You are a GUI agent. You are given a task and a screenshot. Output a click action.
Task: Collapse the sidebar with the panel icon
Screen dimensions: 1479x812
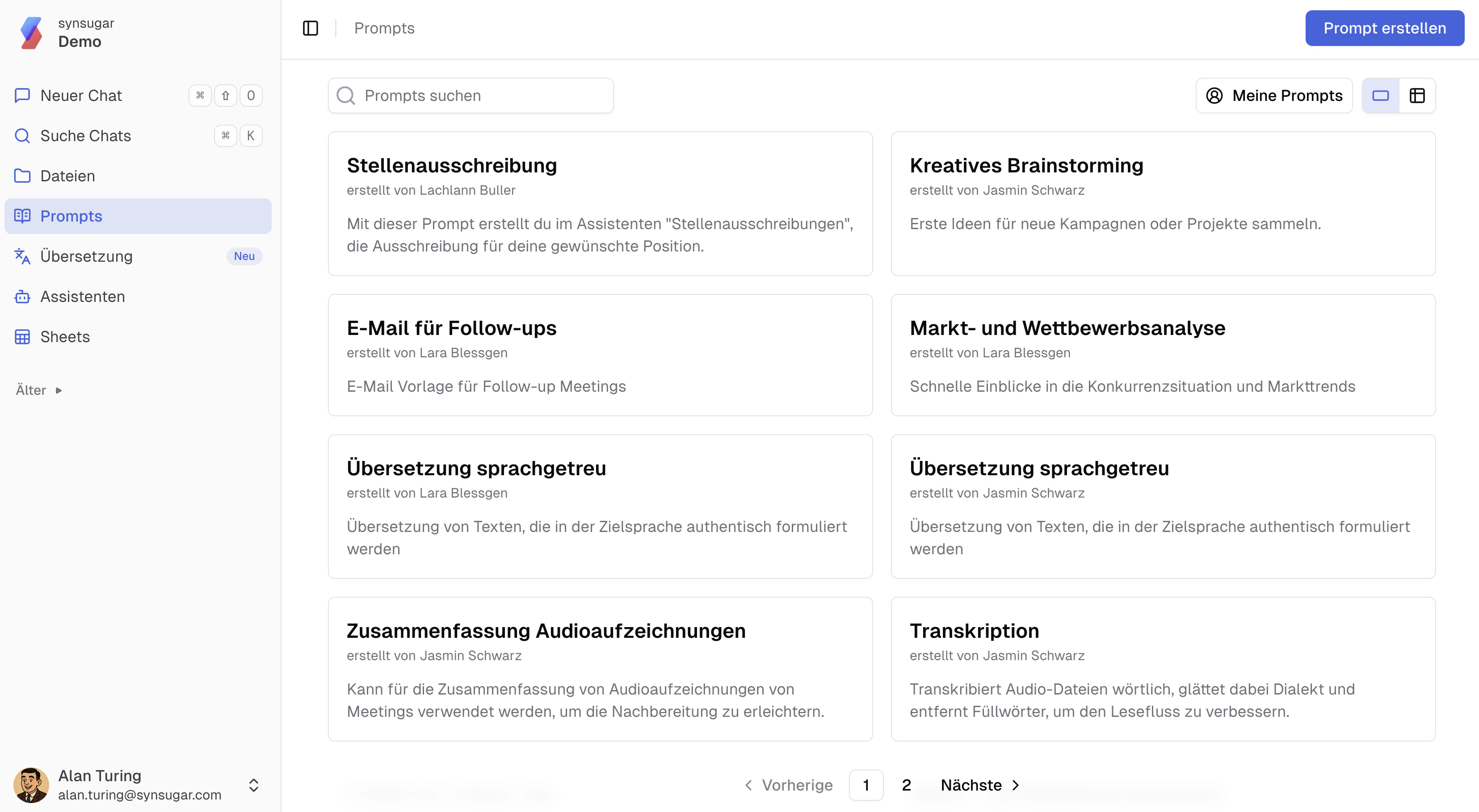pos(311,28)
